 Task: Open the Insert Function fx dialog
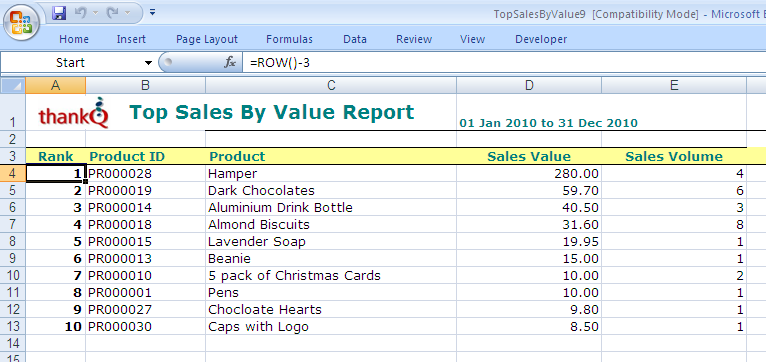pos(230,63)
